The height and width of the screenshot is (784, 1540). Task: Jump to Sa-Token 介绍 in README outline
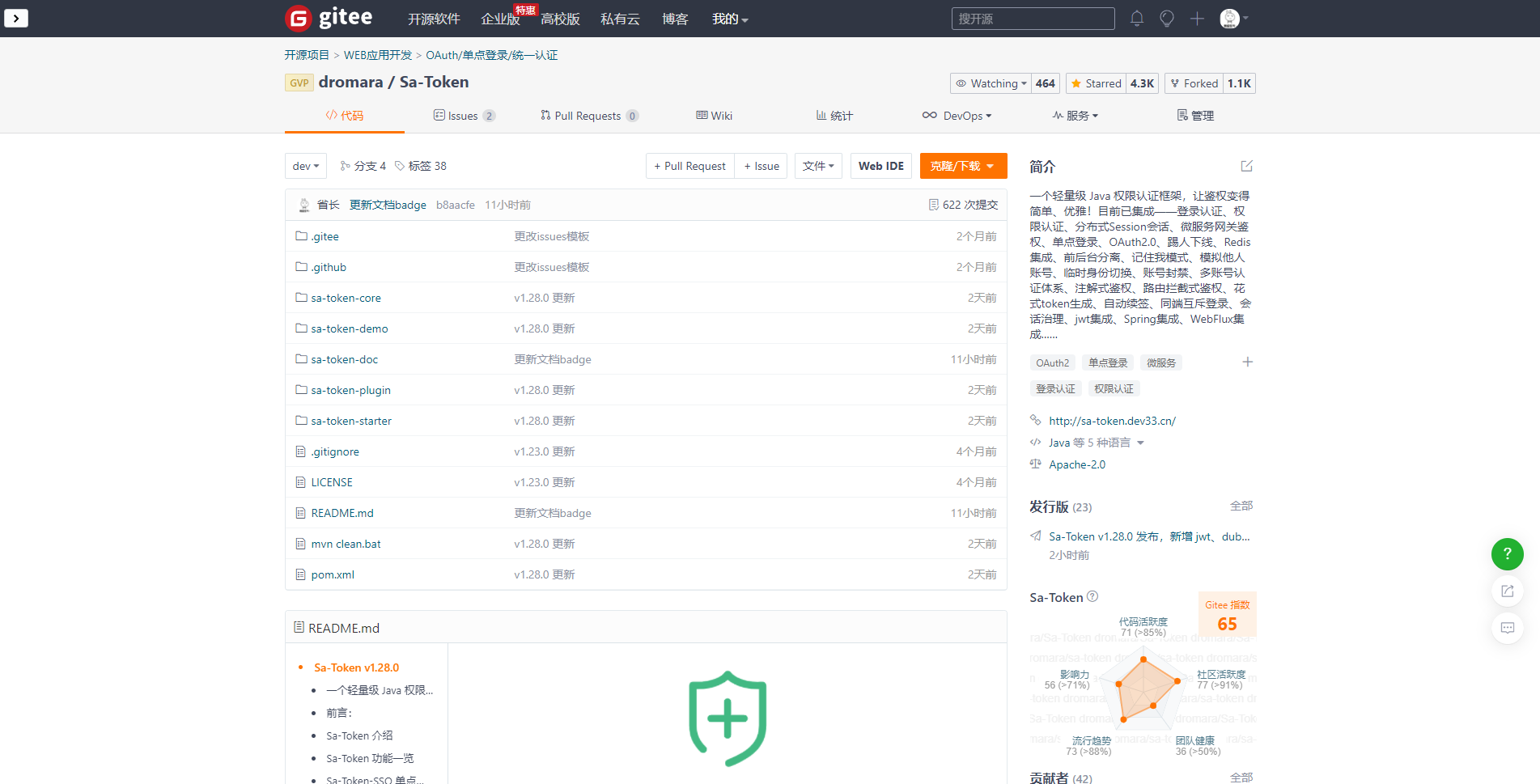[x=359, y=735]
